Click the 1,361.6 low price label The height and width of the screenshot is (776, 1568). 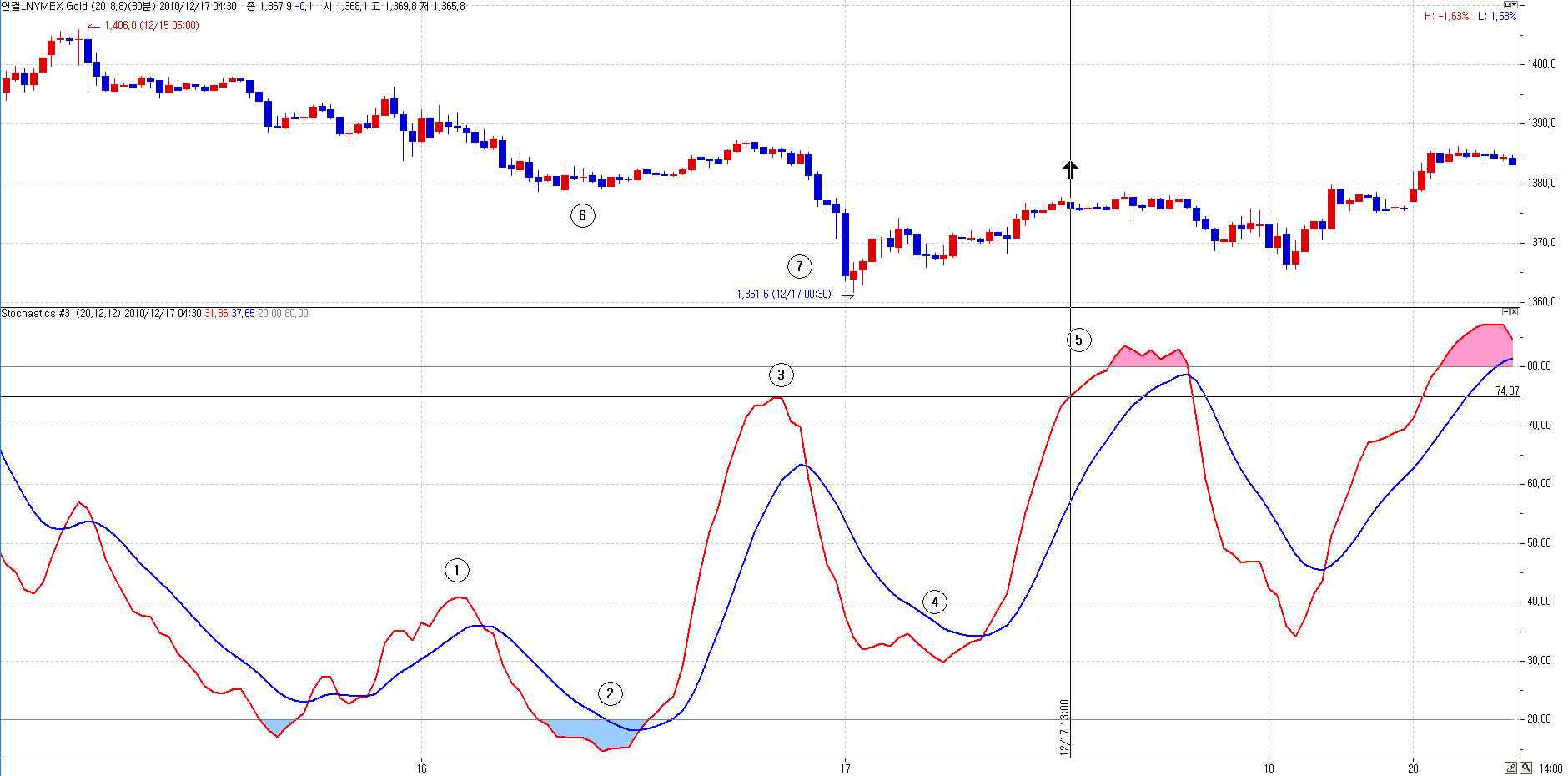pos(783,294)
